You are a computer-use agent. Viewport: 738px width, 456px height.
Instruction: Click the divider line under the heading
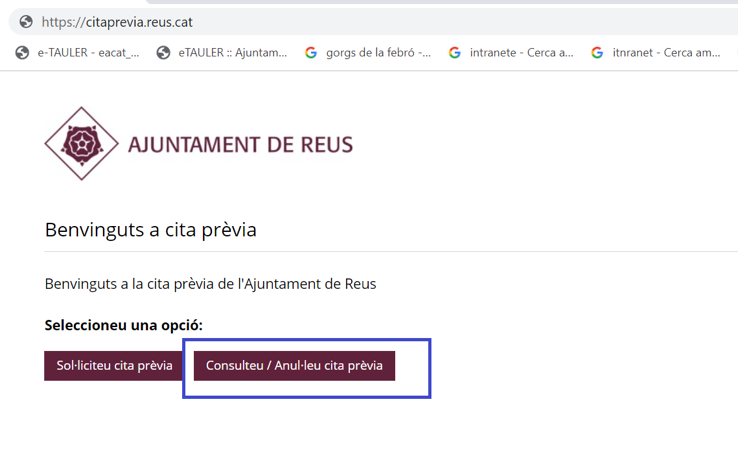(x=391, y=252)
